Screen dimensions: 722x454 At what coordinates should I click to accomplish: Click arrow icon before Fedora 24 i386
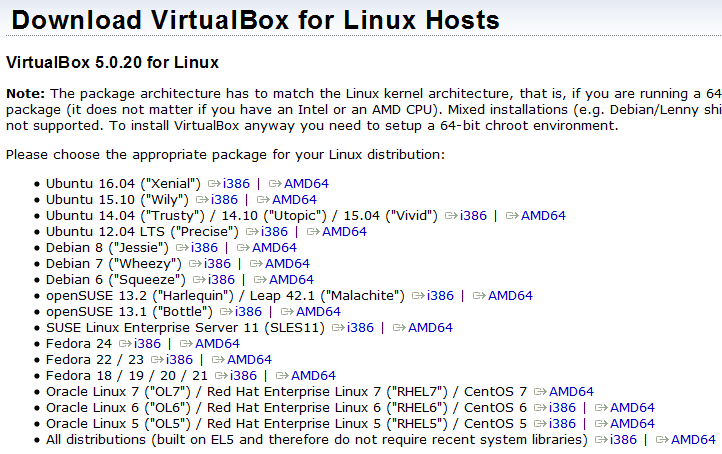pyautogui.click(x=125, y=343)
